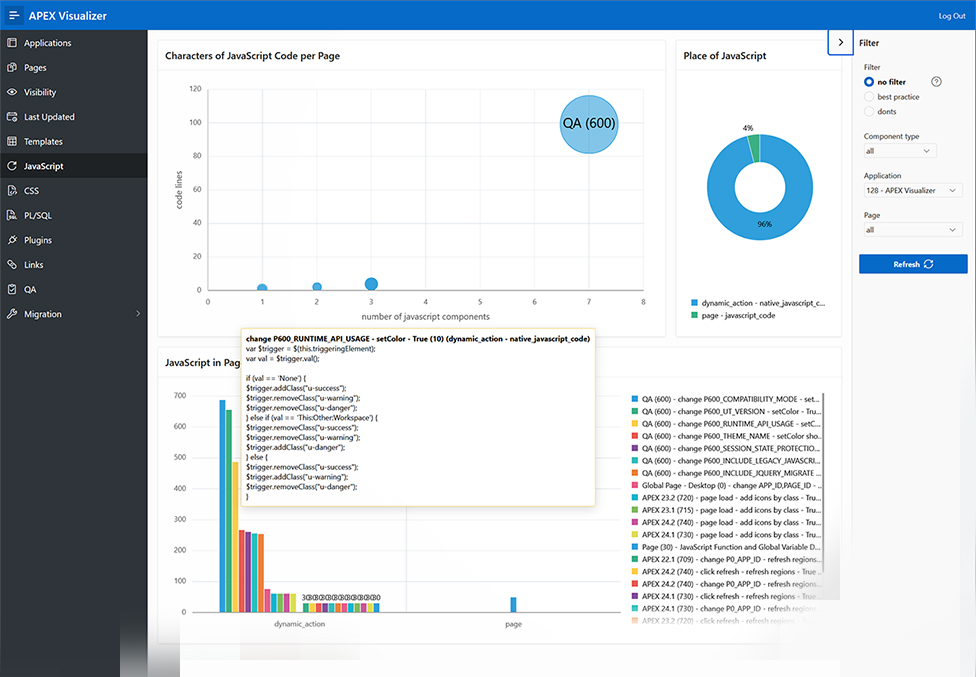Click the Log Out link
Image resolution: width=976 pixels, height=677 pixels.
pos(951,16)
